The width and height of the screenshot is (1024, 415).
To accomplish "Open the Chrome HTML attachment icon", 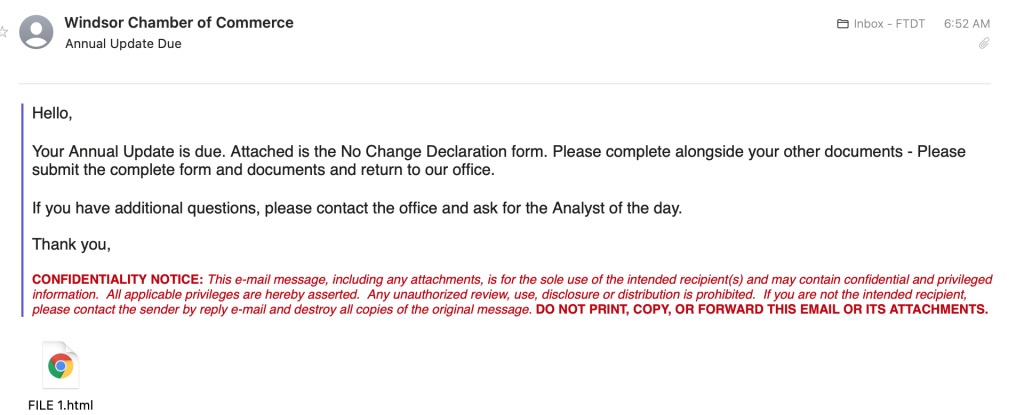I will 60,366.
